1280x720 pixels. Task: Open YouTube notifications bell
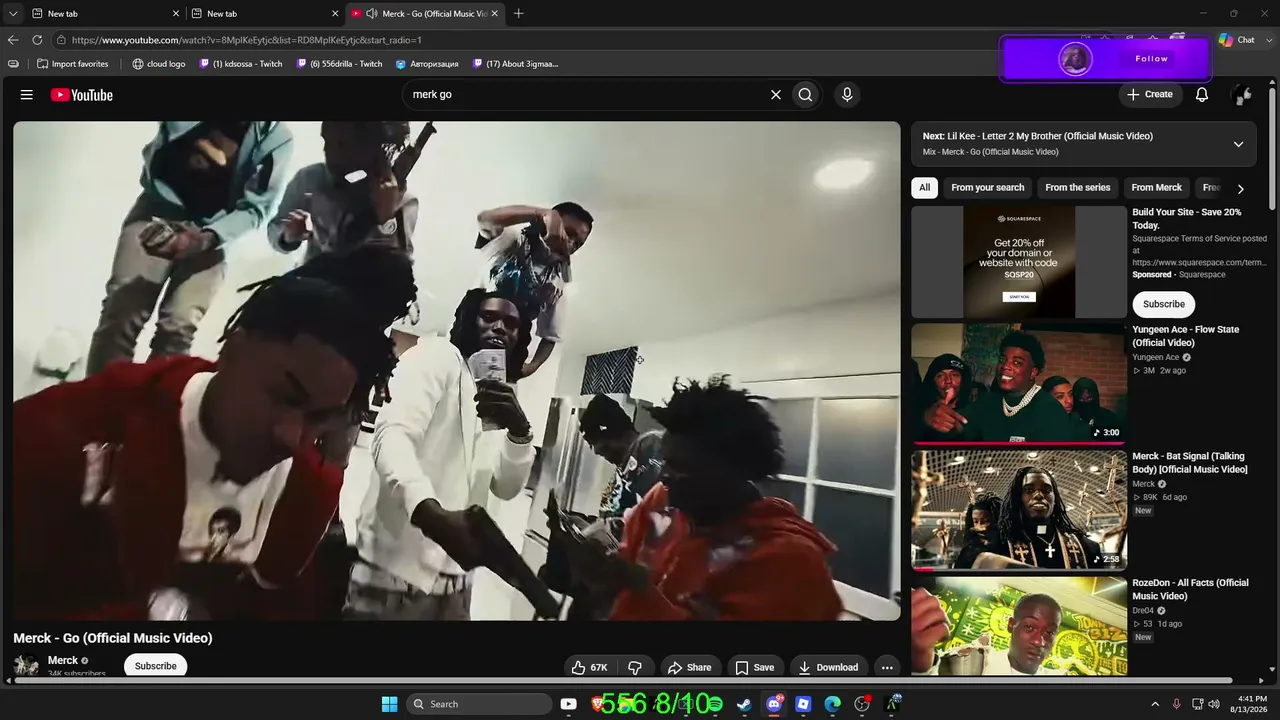coord(1202,95)
